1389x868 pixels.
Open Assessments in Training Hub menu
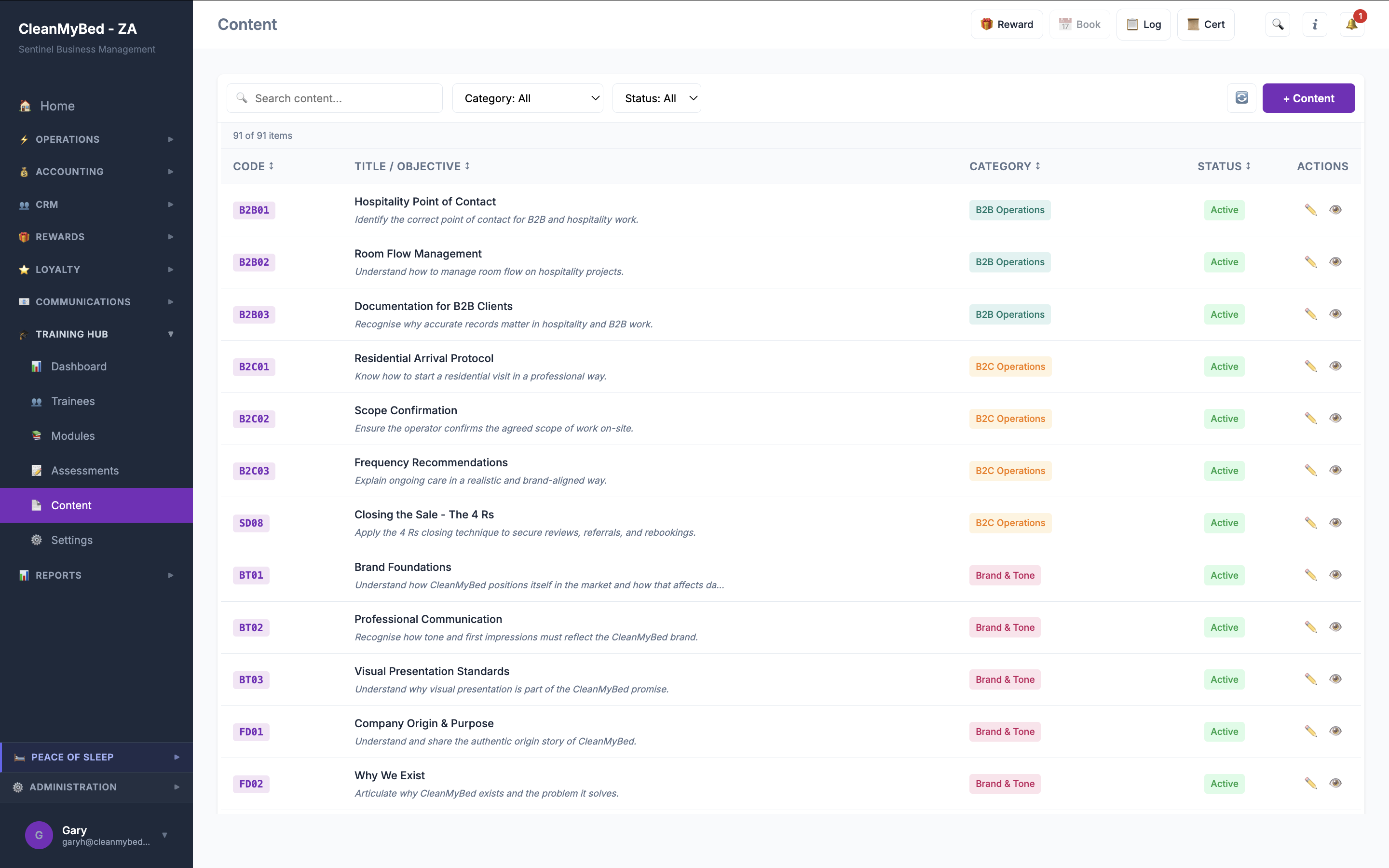(84, 471)
